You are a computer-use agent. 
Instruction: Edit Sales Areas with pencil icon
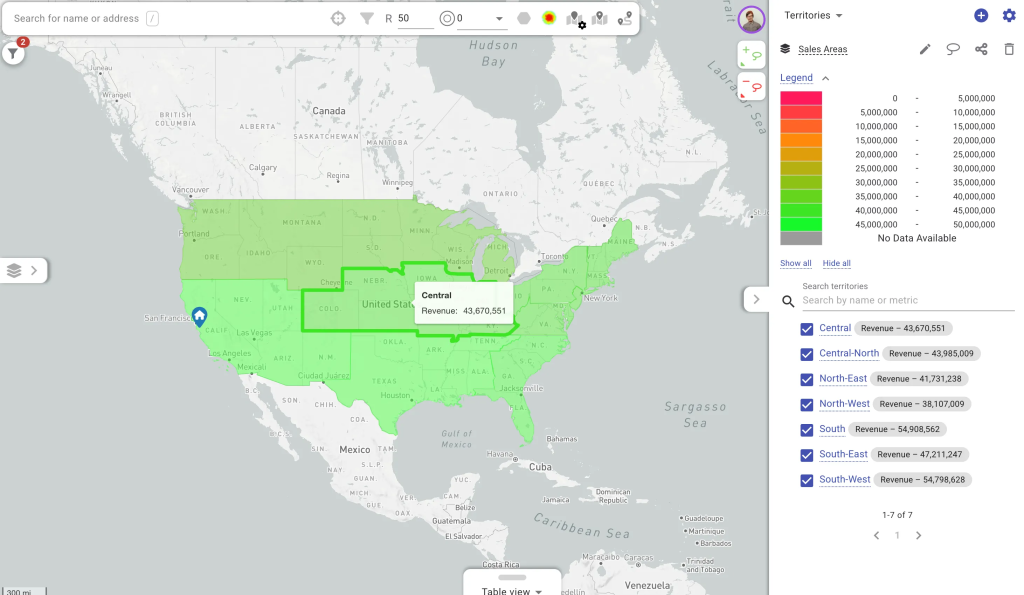click(x=925, y=49)
